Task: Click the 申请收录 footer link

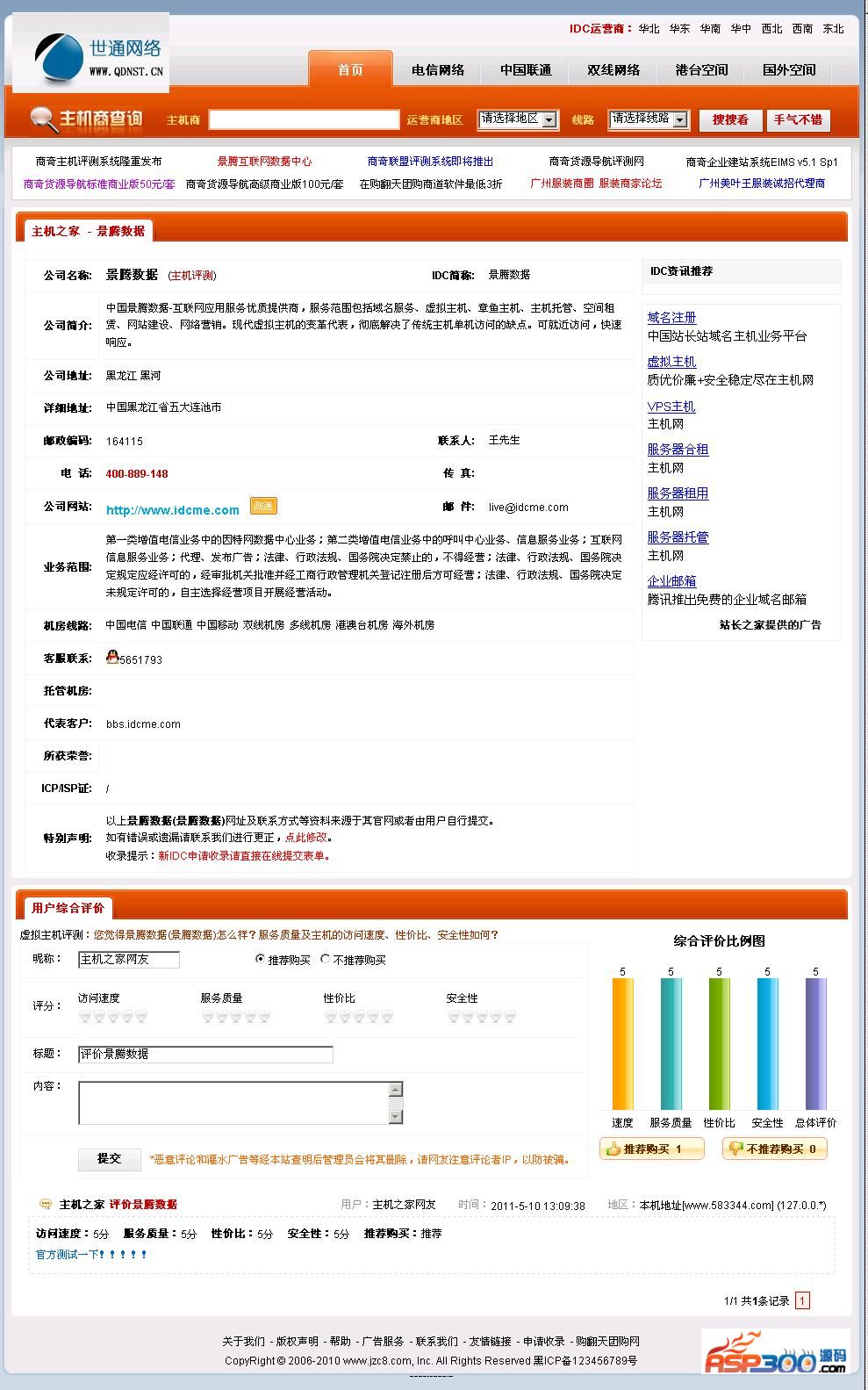Action: tap(544, 1341)
